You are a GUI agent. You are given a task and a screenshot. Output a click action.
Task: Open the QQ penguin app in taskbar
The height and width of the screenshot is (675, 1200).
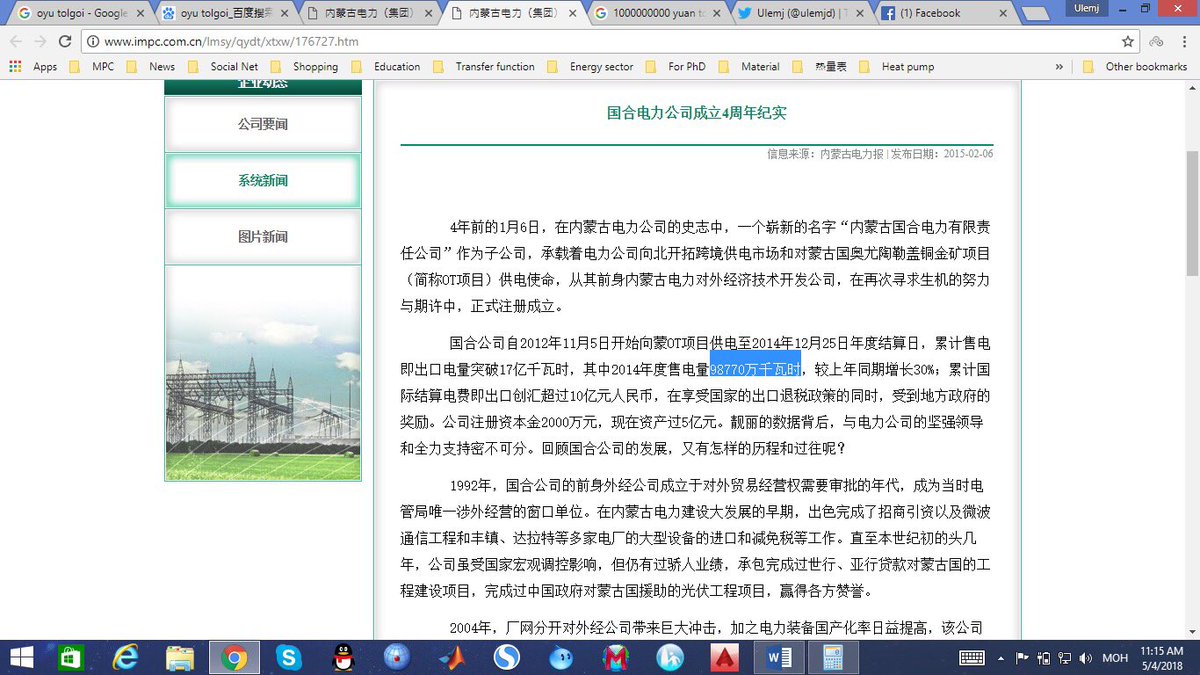tap(343, 657)
